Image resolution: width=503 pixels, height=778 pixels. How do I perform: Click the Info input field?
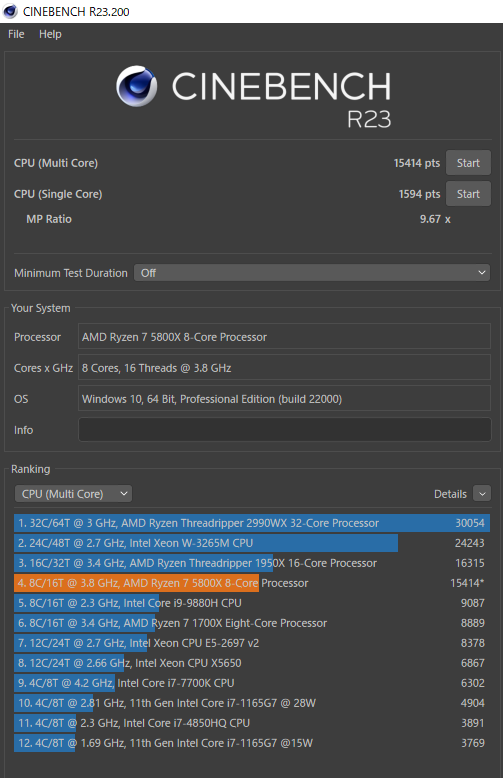284,430
